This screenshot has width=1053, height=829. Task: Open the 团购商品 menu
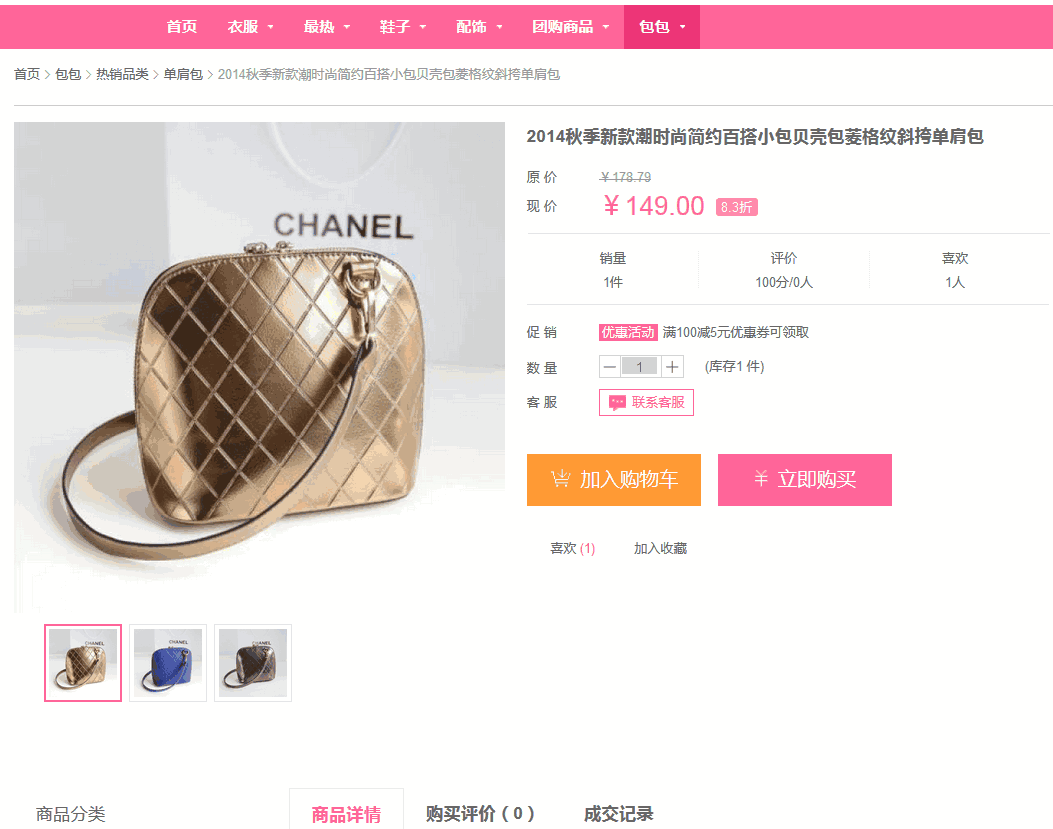pyautogui.click(x=570, y=27)
